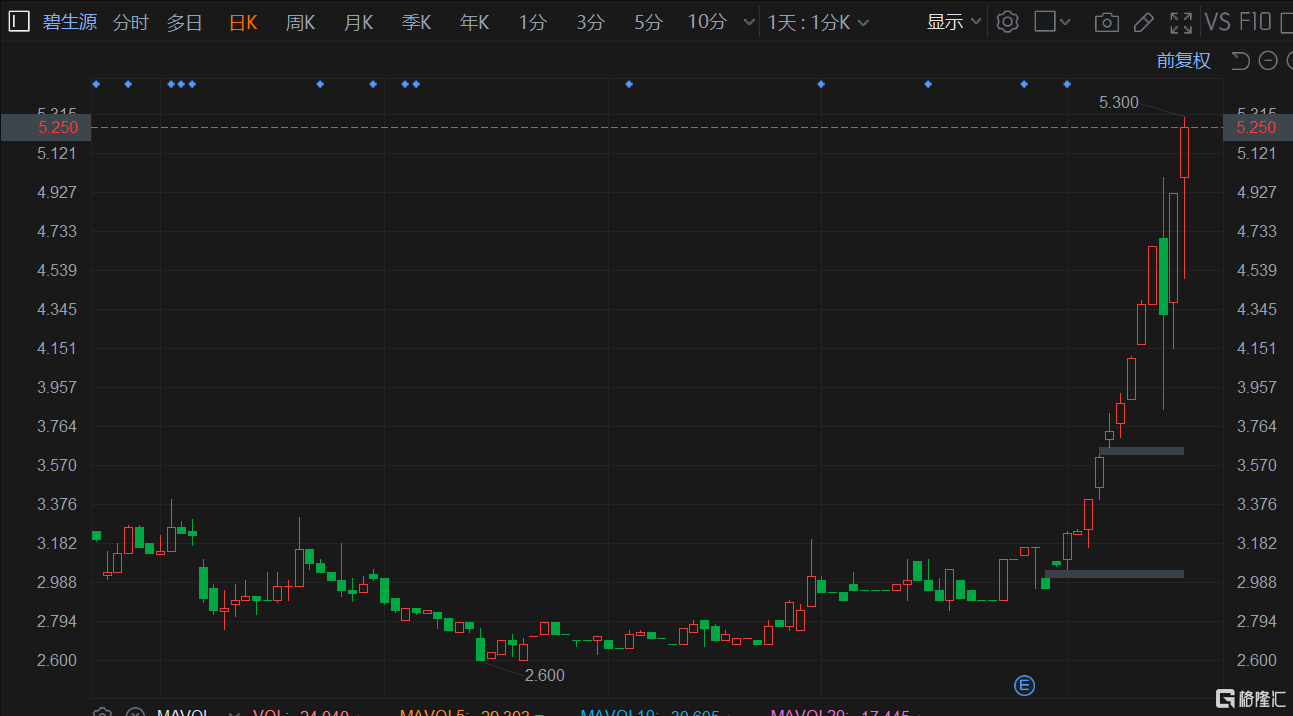Select the 月K monthly chart tab
This screenshot has height=716, width=1293.
(358, 22)
